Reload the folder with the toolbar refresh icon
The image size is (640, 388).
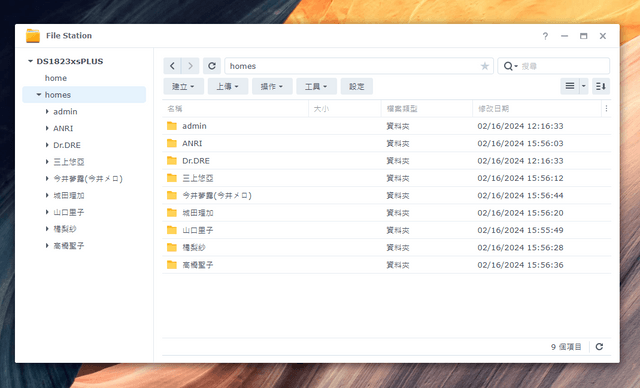point(212,66)
